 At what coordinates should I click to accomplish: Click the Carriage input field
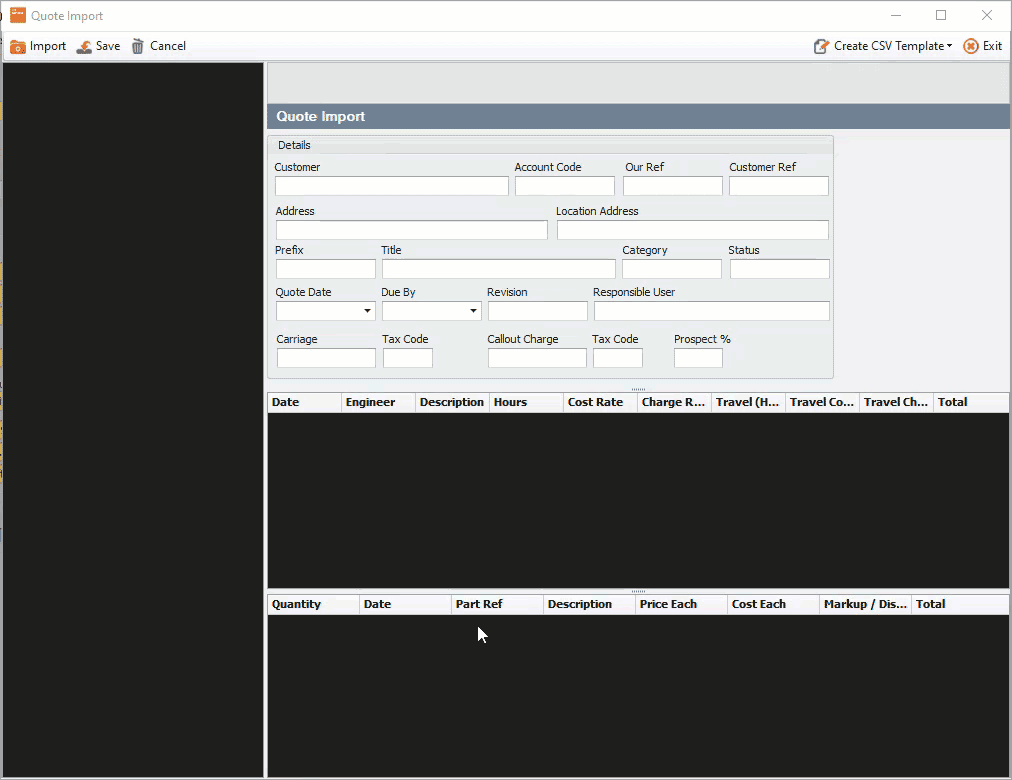tap(326, 358)
